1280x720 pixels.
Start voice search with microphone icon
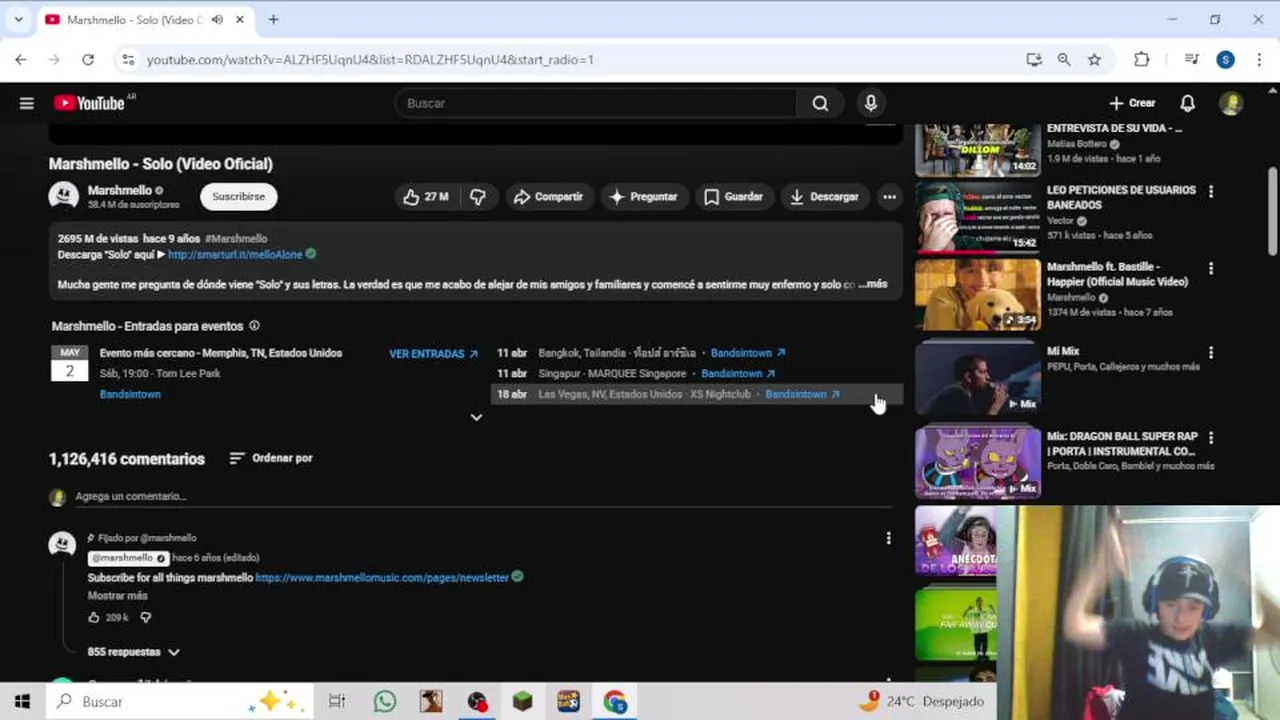[871, 103]
